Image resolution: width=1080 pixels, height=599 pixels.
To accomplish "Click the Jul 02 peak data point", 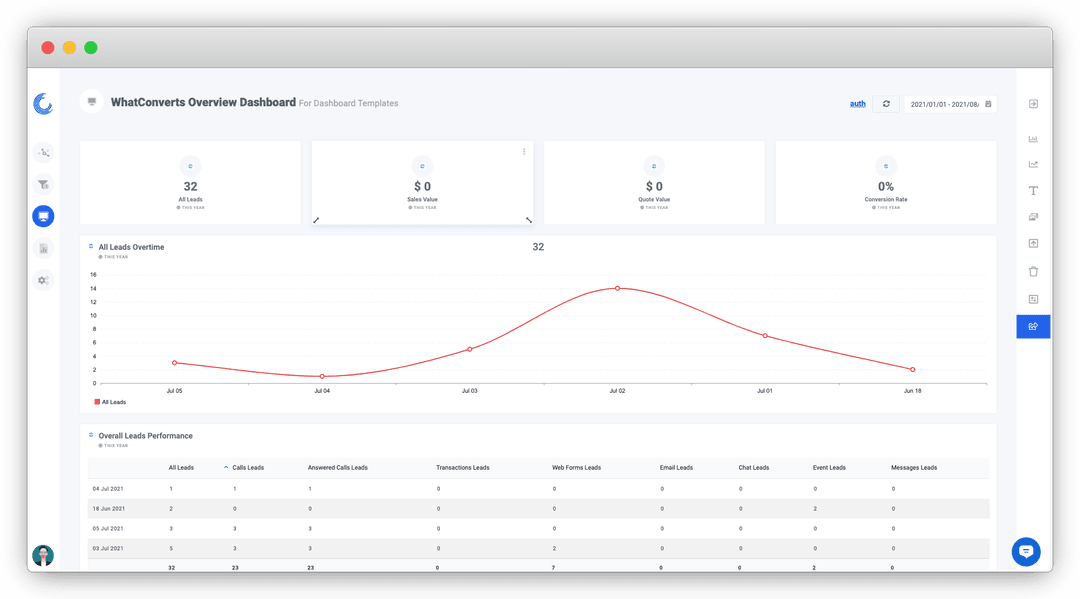I will tap(617, 288).
